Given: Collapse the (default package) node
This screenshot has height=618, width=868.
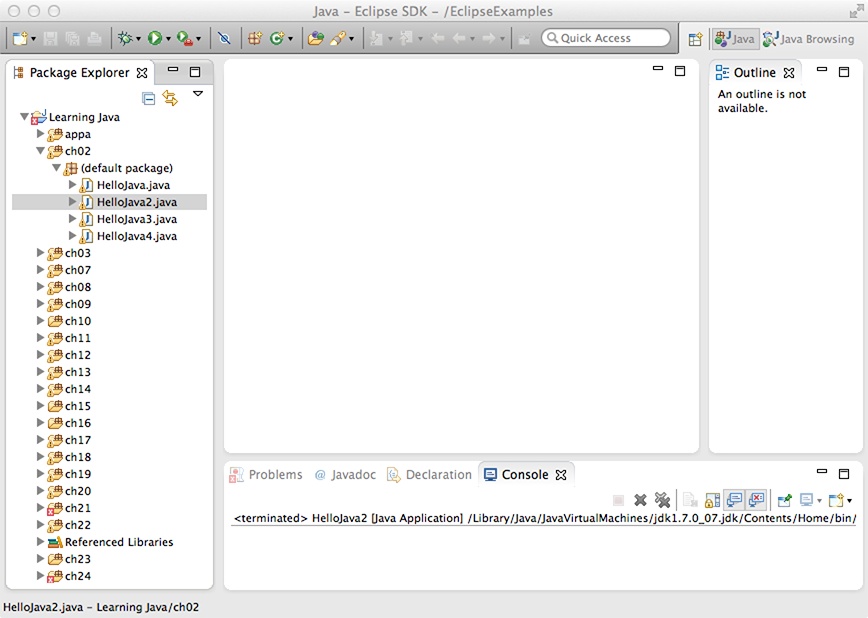Looking at the screenshot, I should coord(56,168).
